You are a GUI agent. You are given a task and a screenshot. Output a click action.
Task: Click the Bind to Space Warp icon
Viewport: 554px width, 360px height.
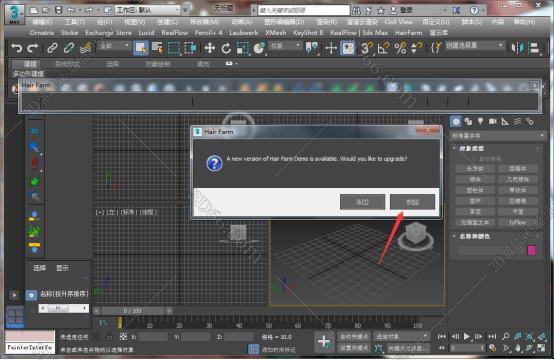[x=86, y=48]
